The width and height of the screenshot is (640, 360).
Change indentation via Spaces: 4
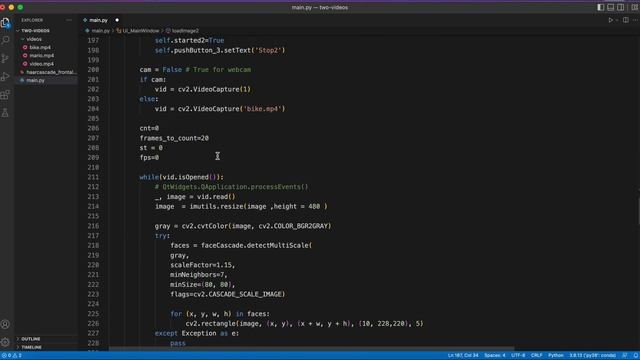[495, 356]
